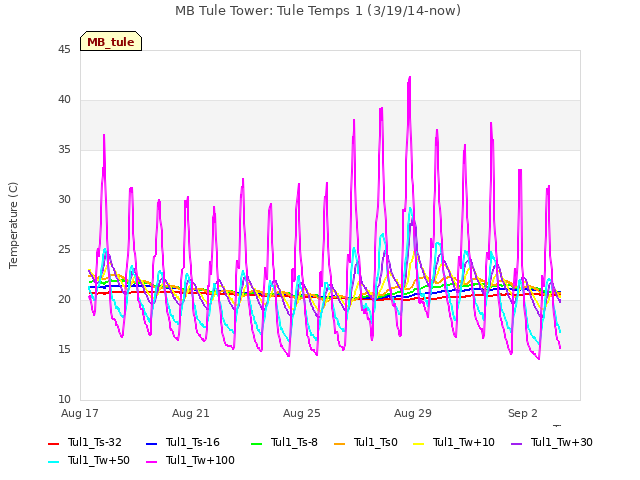
Task: Click the MB_tule label box
Action: (x=111, y=41)
